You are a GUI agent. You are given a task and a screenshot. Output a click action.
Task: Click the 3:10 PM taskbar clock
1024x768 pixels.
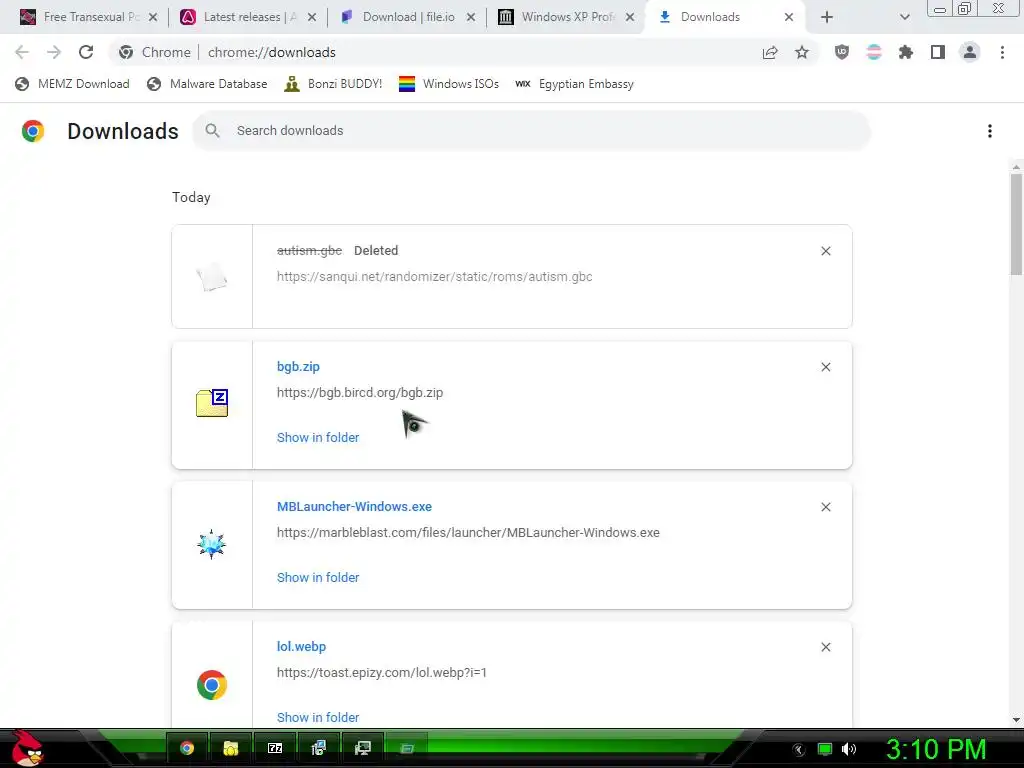tap(935, 749)
